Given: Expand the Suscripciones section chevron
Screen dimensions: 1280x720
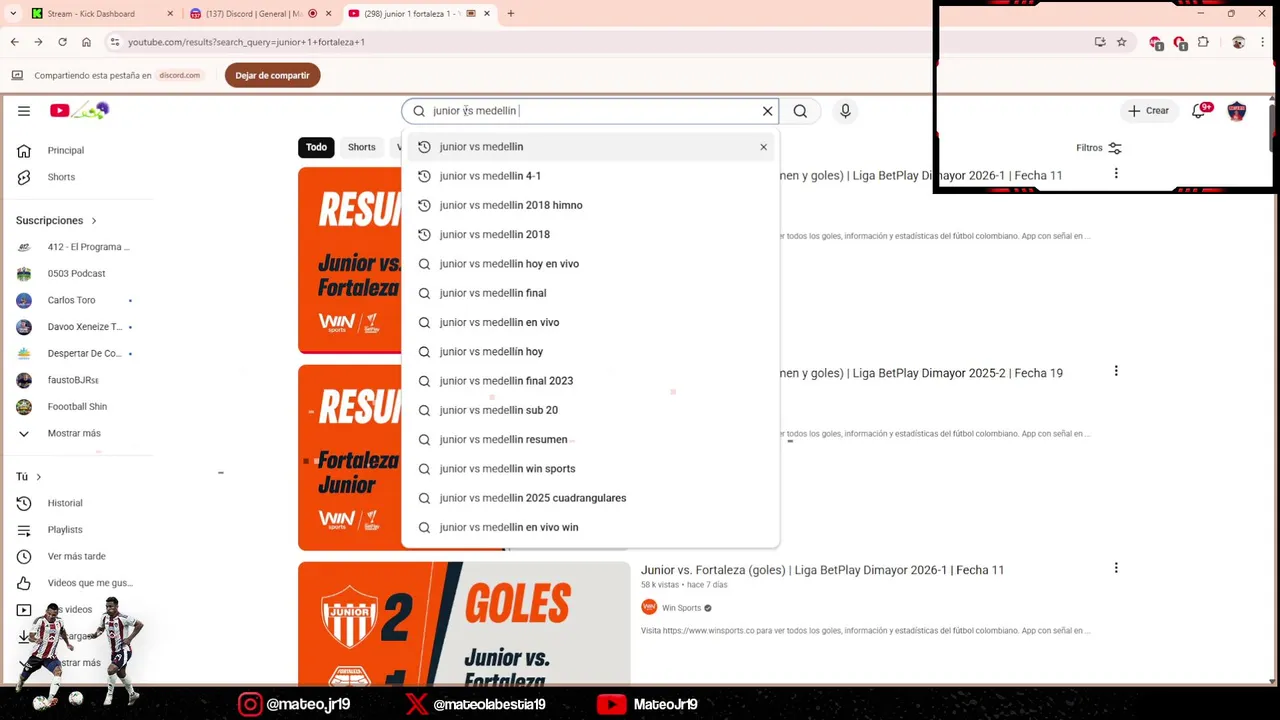Looking at the screenshot, I should tap(94, 220).
